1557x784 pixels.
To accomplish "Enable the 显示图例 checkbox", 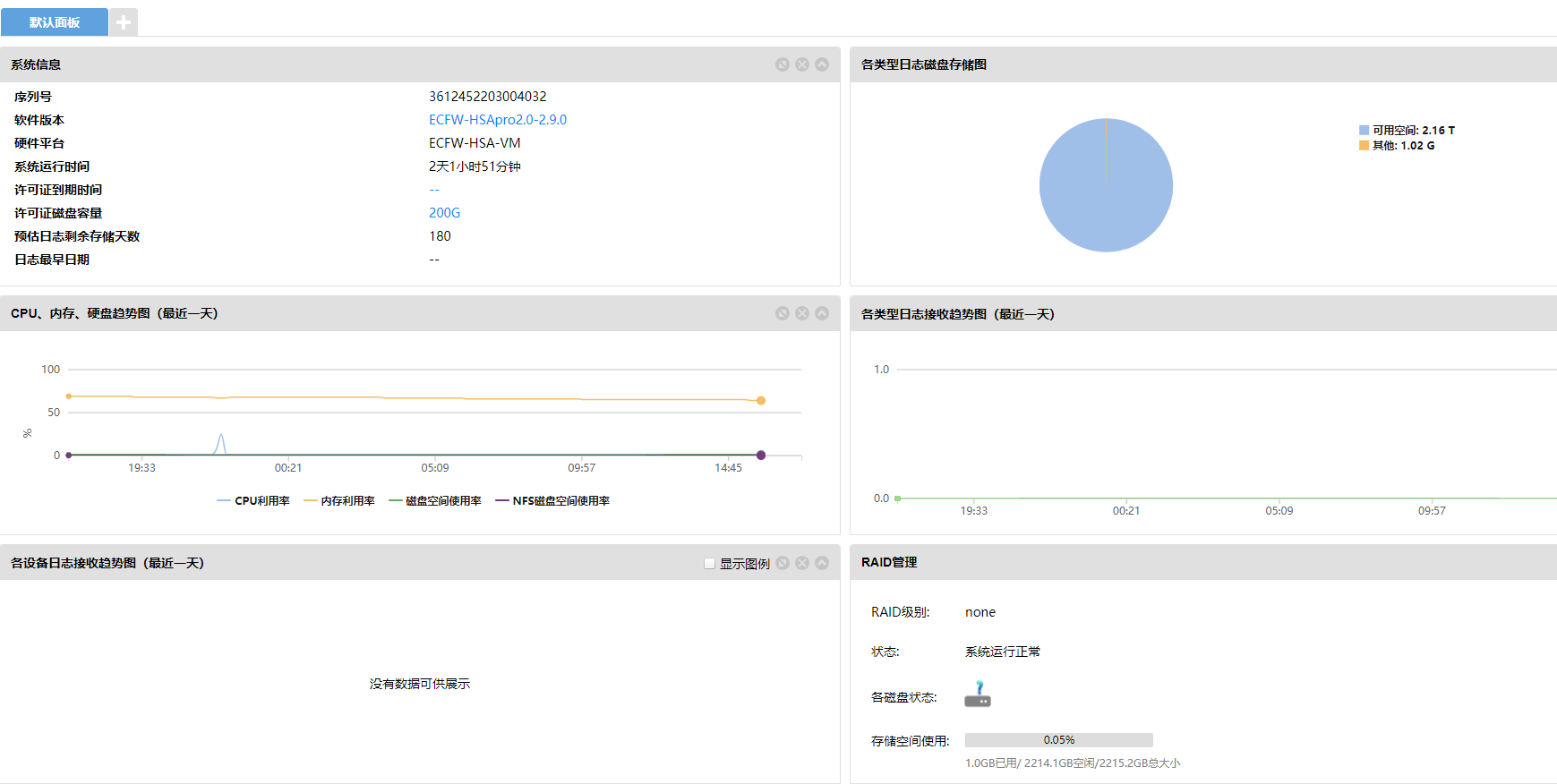I will [x=710, y=564].
